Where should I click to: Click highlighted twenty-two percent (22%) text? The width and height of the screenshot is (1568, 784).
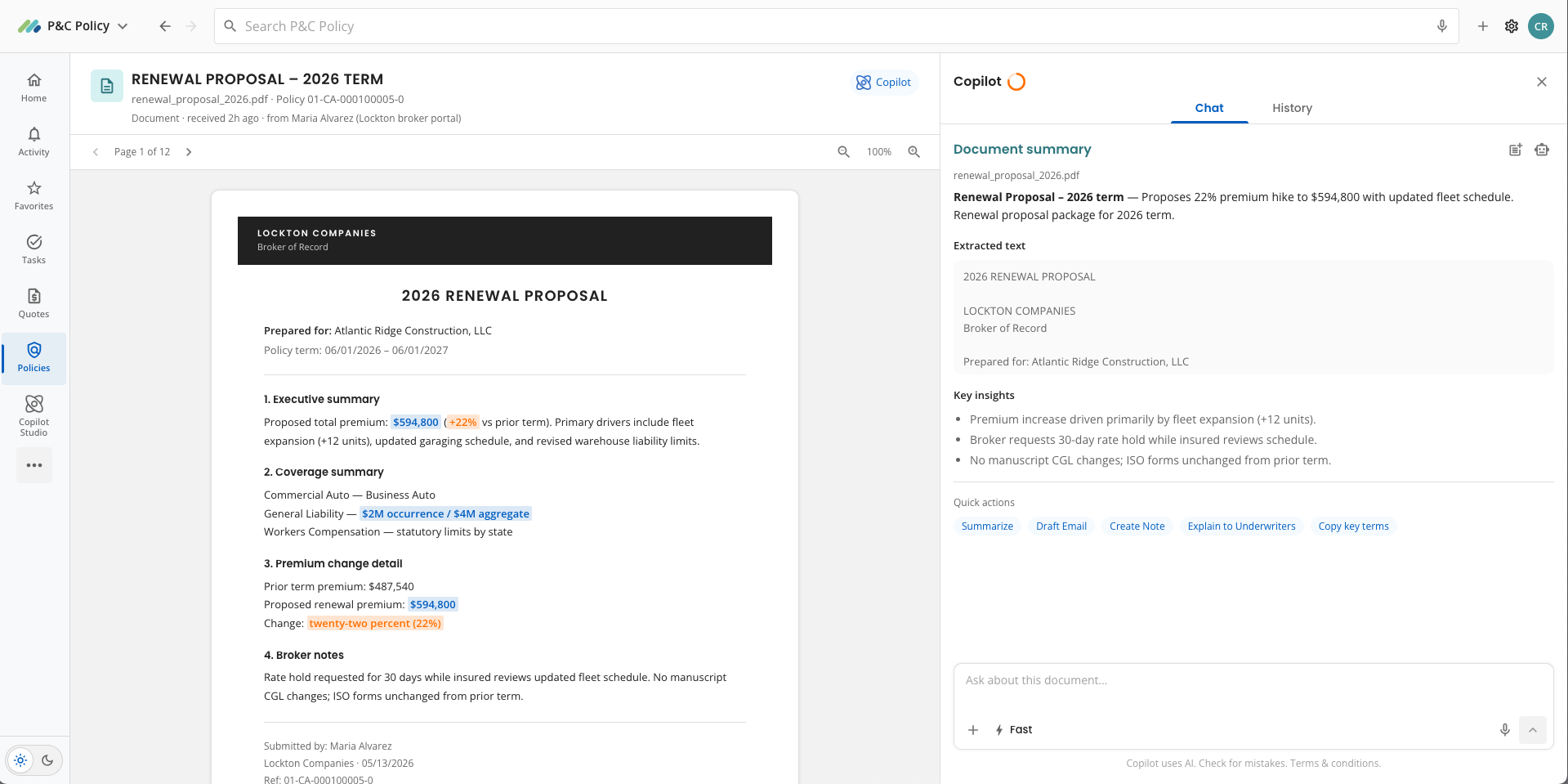point(375,624)
